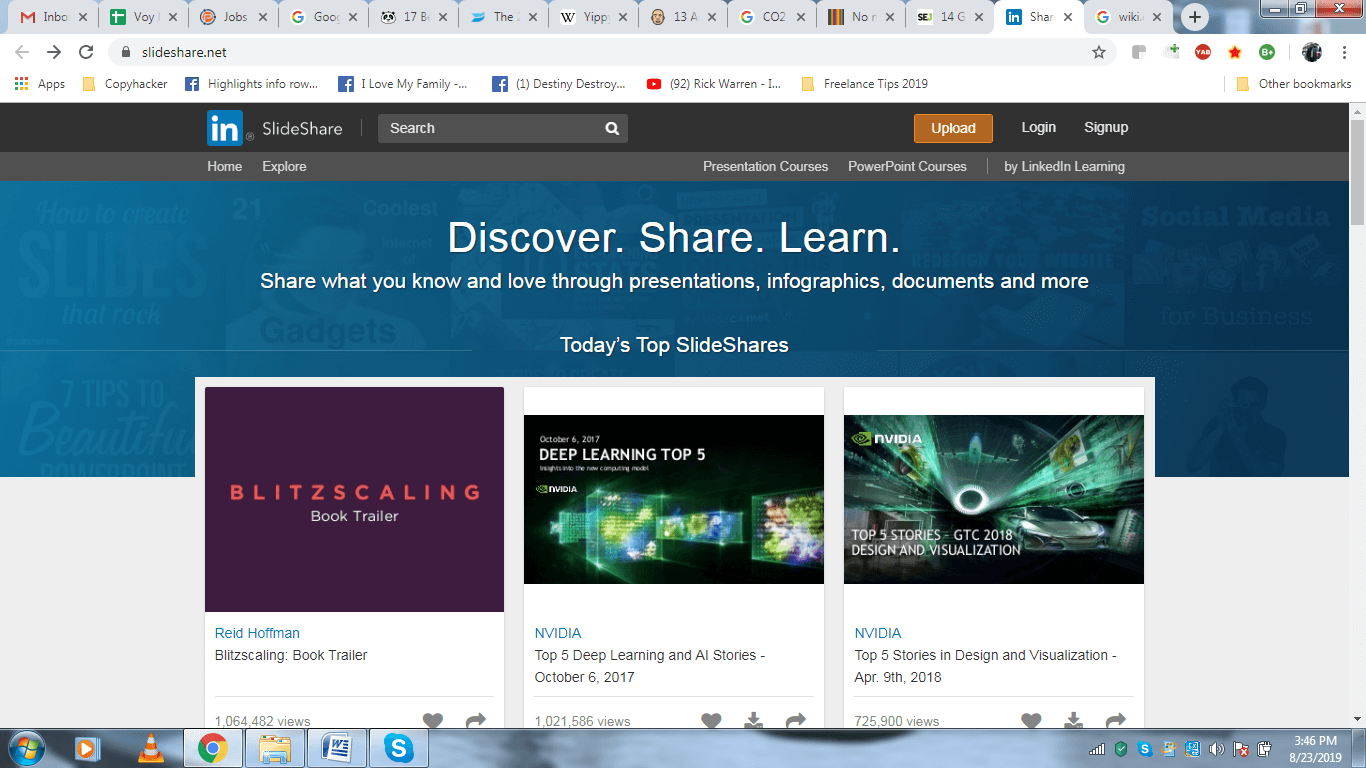Open the Rick Warren YouTube bookmark

714,84
